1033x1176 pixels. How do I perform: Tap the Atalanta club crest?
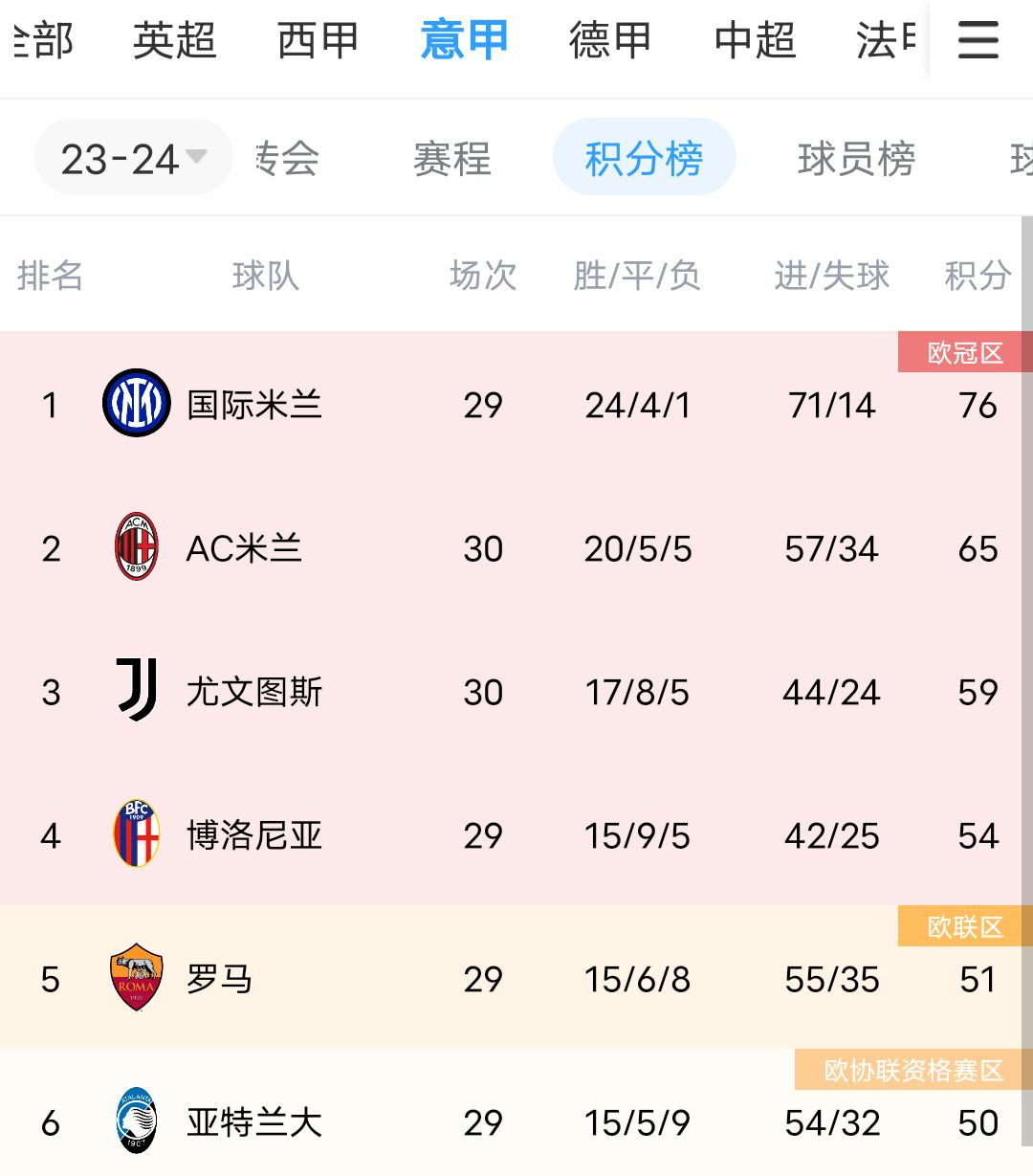click(136, 1121)
